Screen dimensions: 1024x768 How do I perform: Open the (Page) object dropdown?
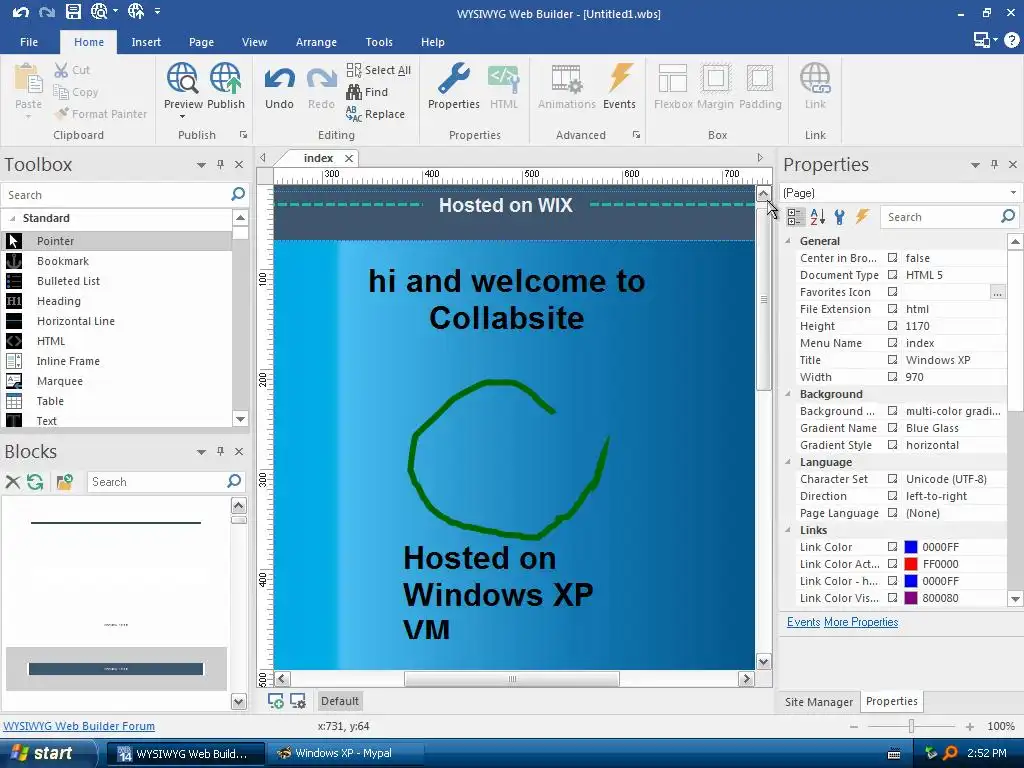pyautogui.click(x=1013, y=193)
